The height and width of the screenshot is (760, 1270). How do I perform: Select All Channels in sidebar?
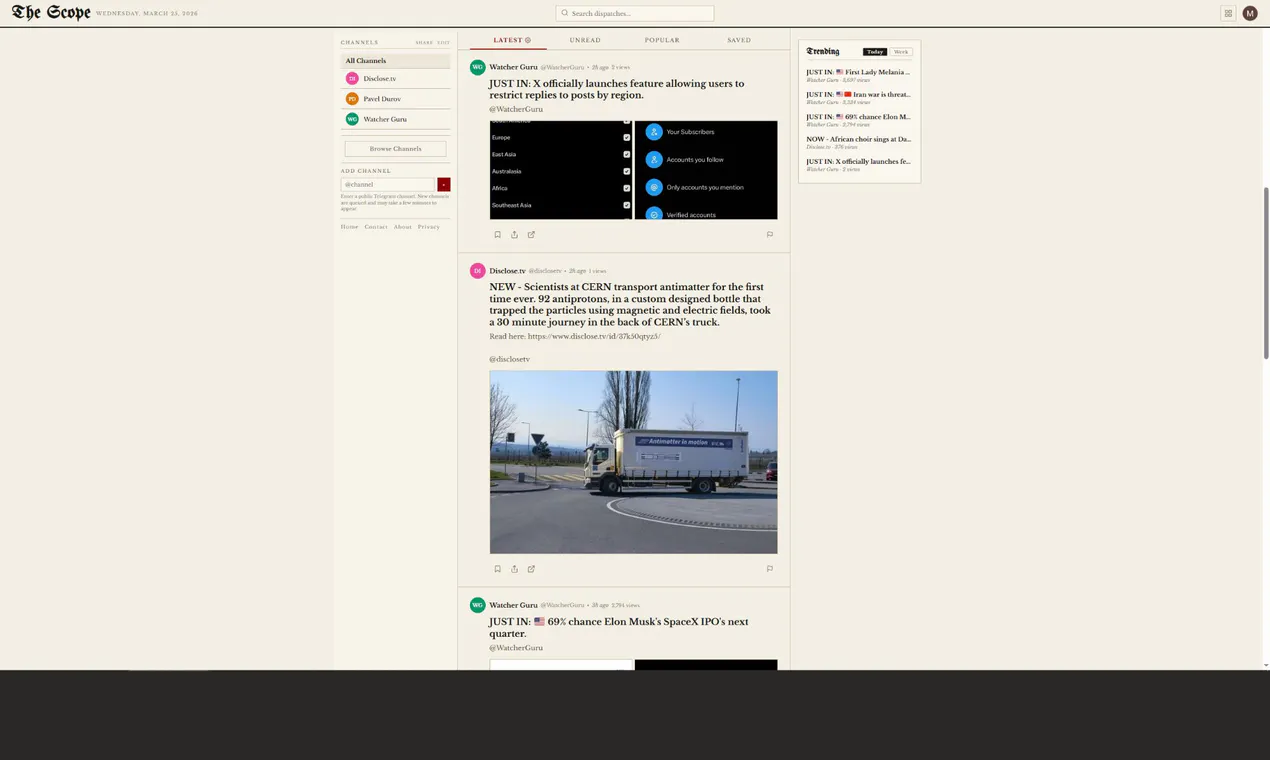(x=395, y=61)
